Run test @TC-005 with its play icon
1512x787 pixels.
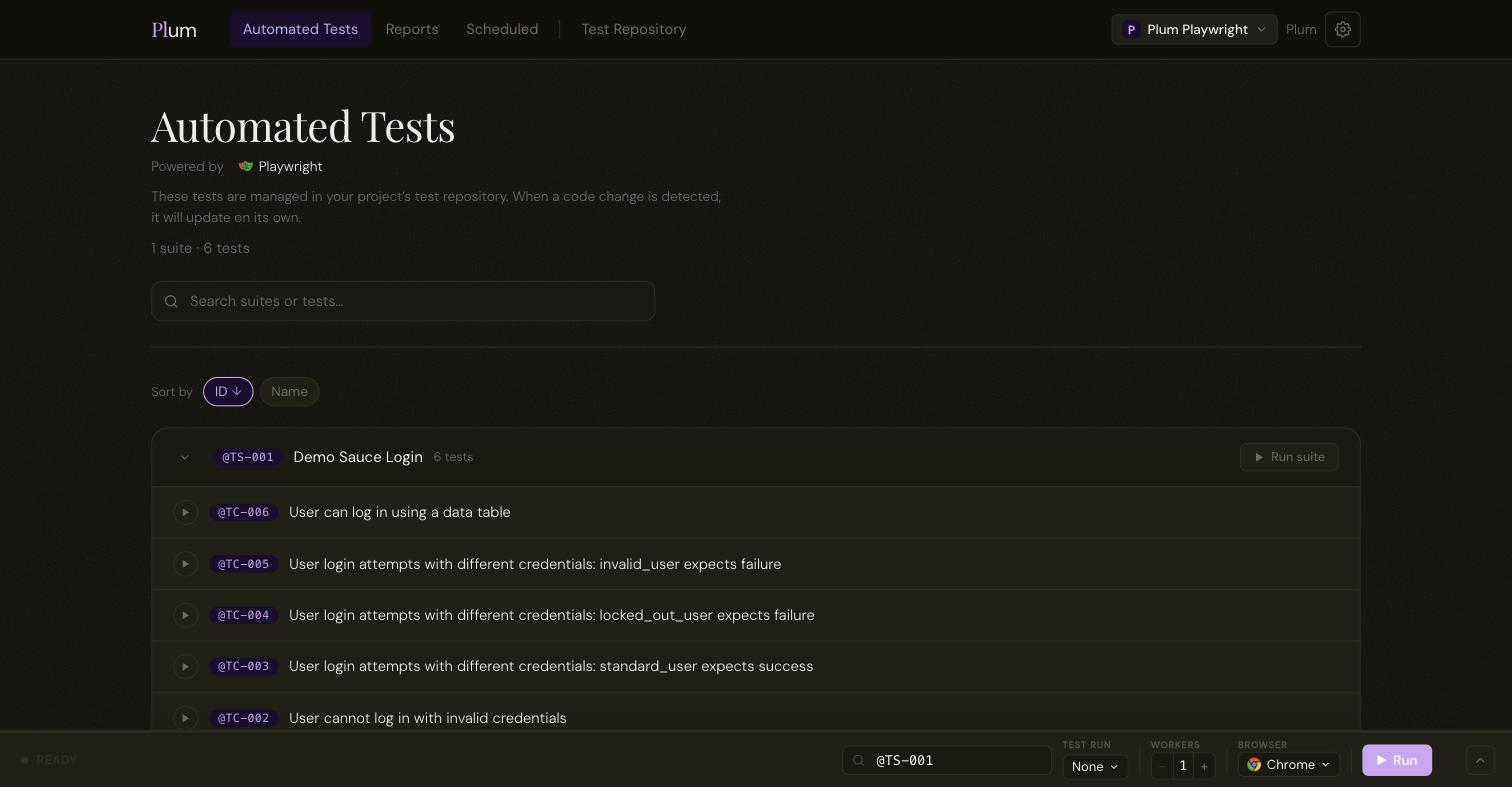point(185,564)
